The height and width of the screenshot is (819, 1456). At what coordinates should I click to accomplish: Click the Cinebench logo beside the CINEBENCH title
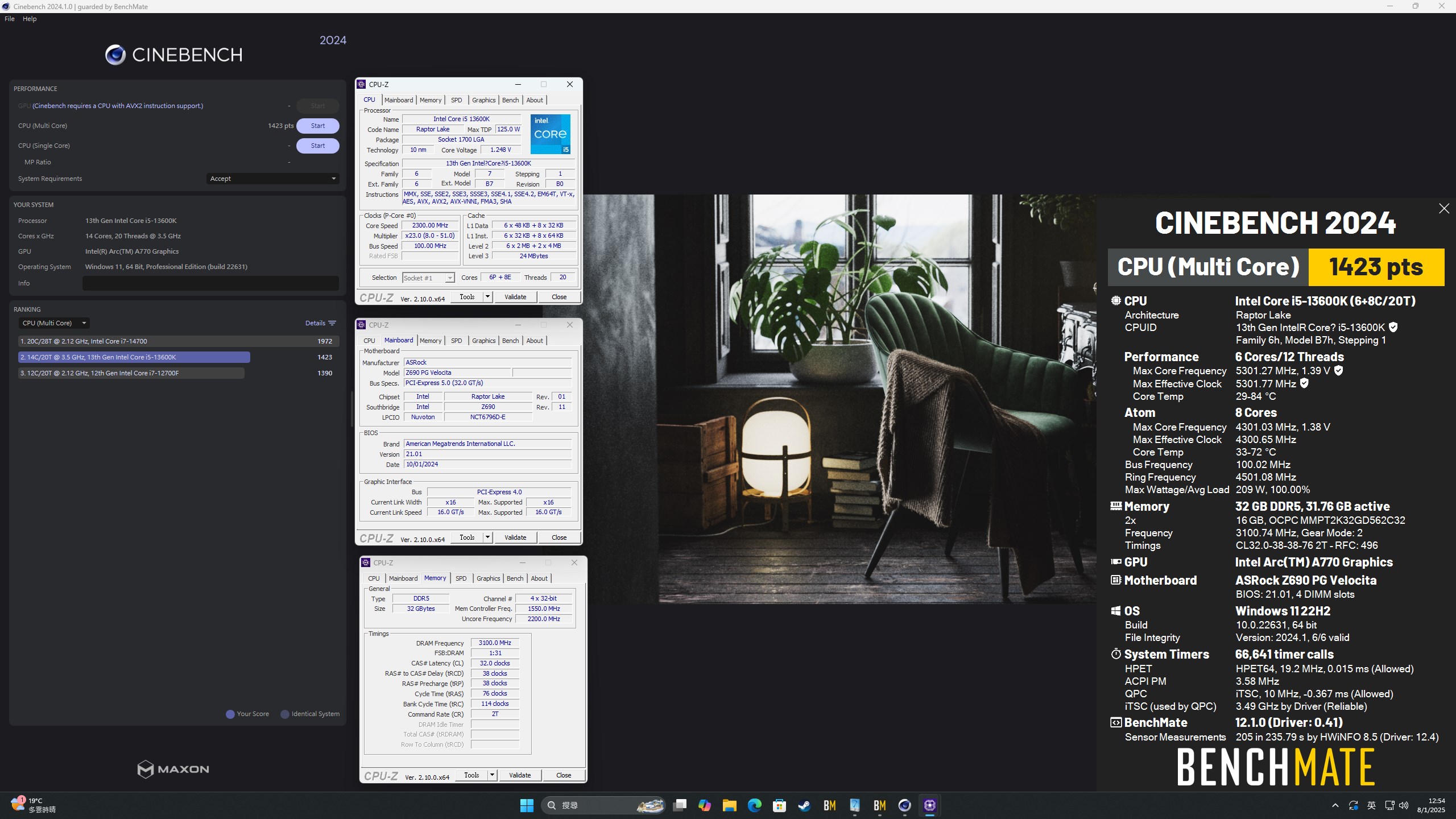(x=115, y=55)
